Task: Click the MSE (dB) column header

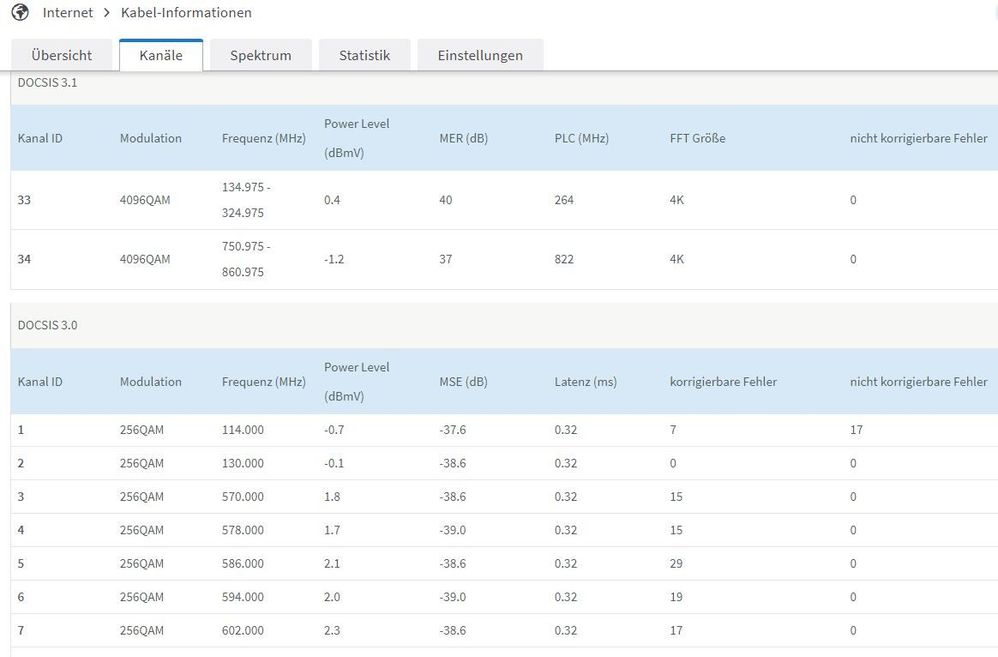Action: click(x=463, y=382)
